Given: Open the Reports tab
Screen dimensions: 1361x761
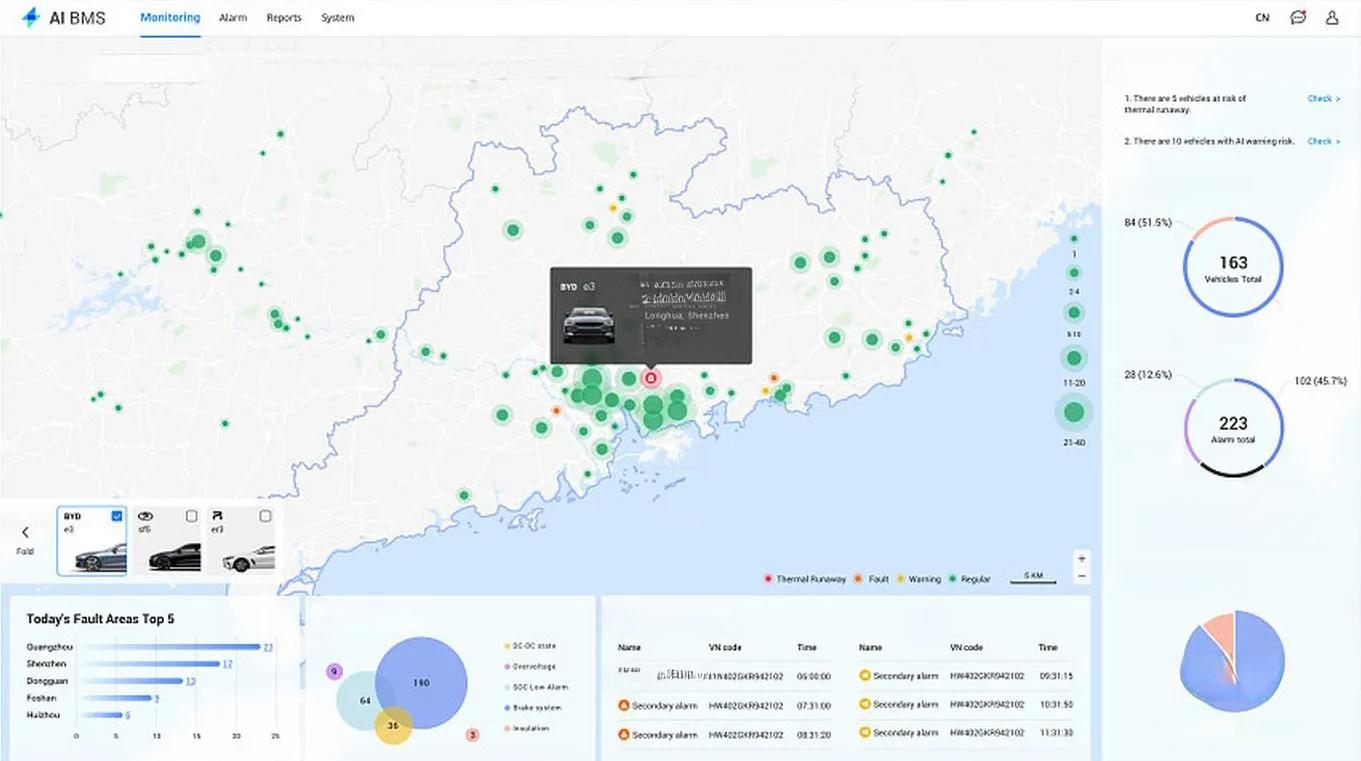Looking at the screenshot, I should 284,18.
